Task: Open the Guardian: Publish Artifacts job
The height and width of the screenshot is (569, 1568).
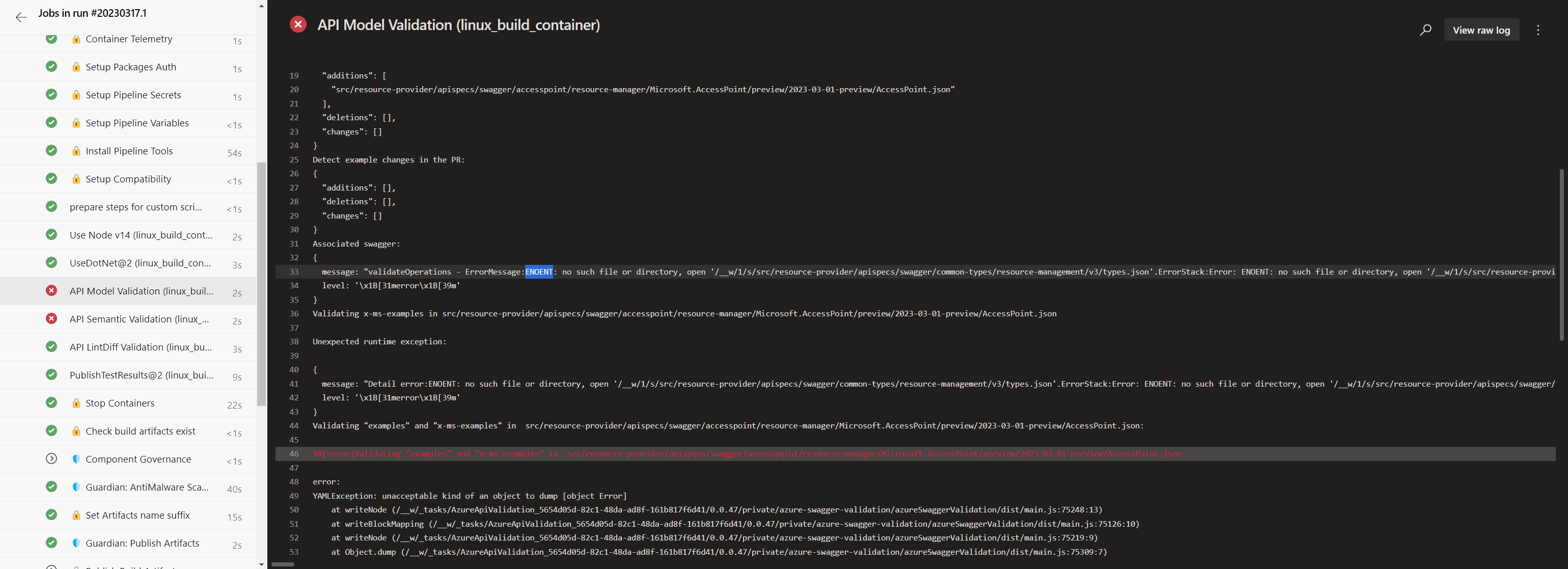Action: coord(143,543)
